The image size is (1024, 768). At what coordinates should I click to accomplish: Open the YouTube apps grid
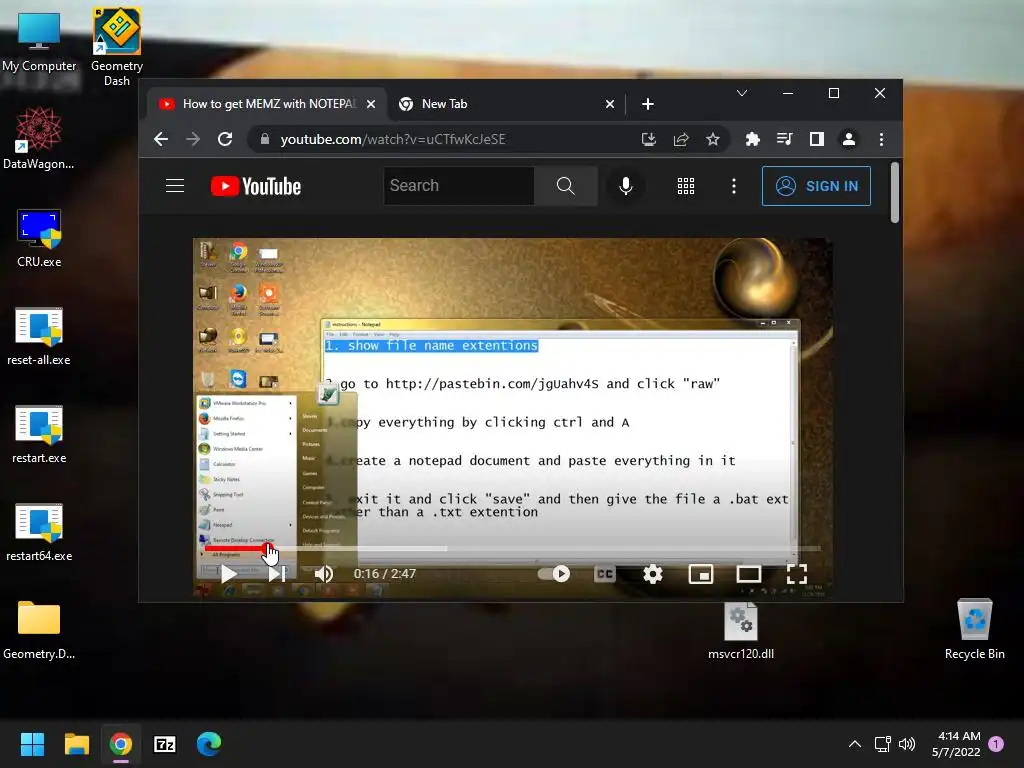pos(686,186)
